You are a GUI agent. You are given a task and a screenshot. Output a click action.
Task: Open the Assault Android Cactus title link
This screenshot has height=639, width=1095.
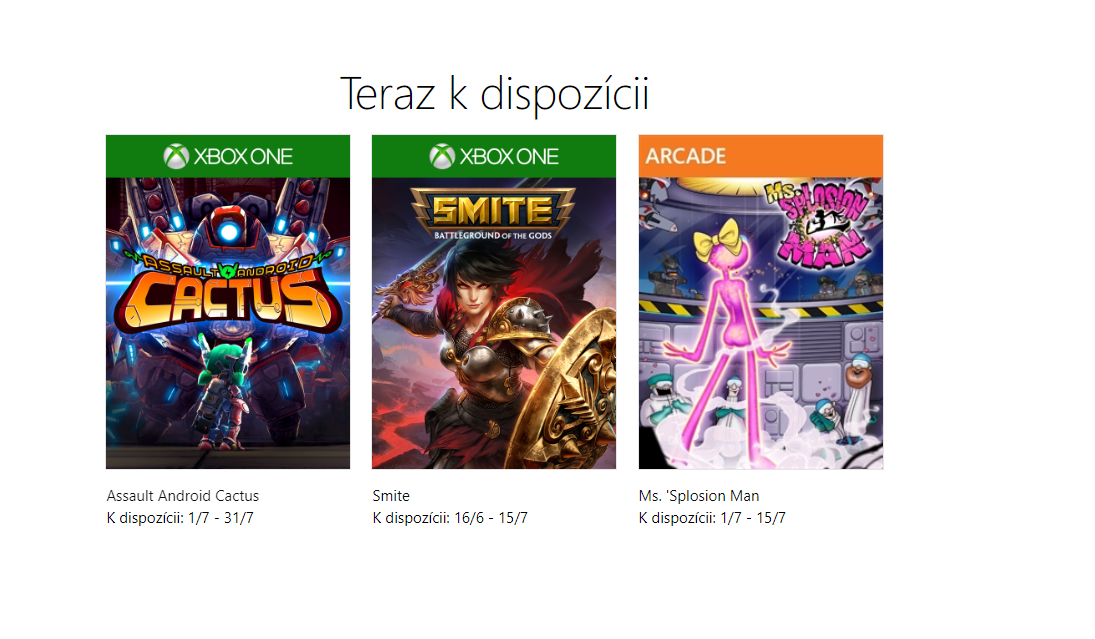182,496
